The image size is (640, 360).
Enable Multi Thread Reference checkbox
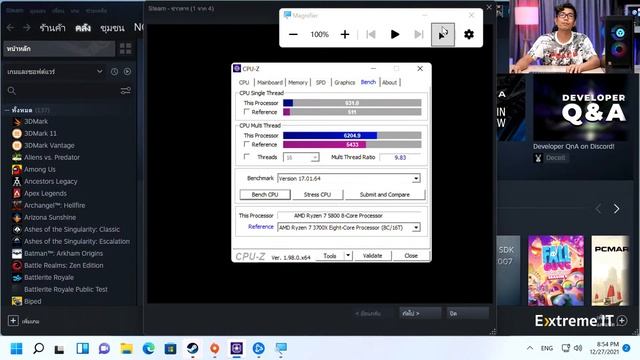tap(247, 144)
